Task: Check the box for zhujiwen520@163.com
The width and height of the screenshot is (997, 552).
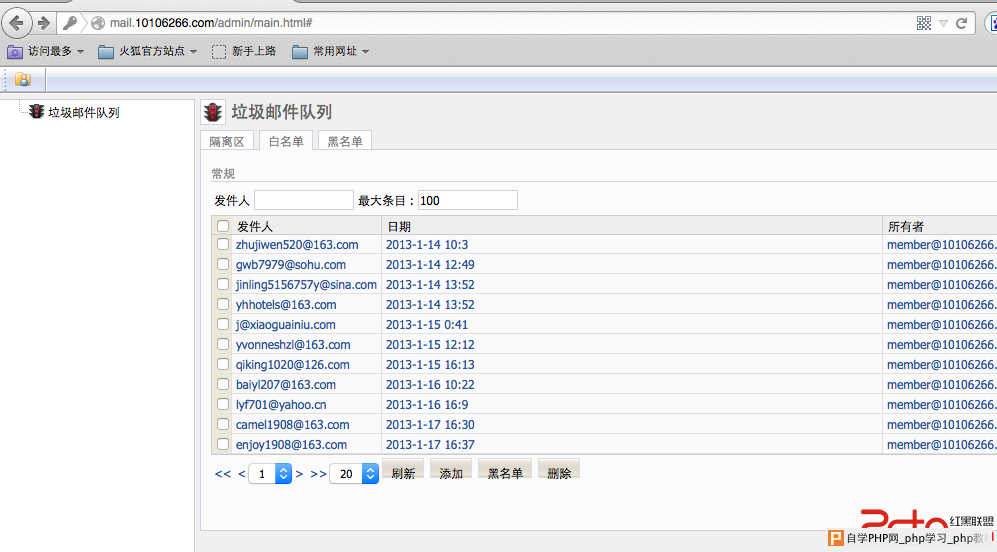Action: click(x=223, y=244)
